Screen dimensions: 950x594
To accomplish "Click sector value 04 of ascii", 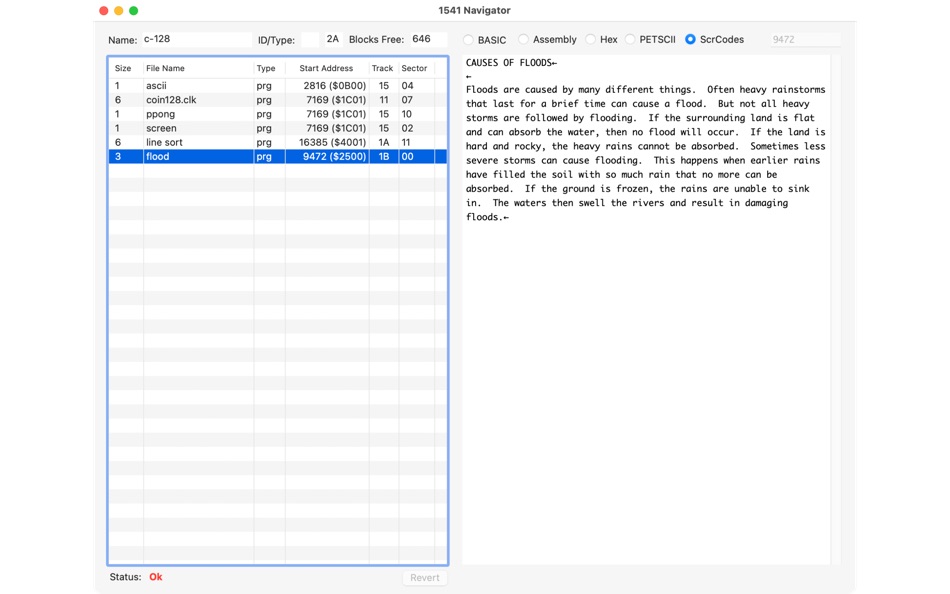I will point(407,85).
